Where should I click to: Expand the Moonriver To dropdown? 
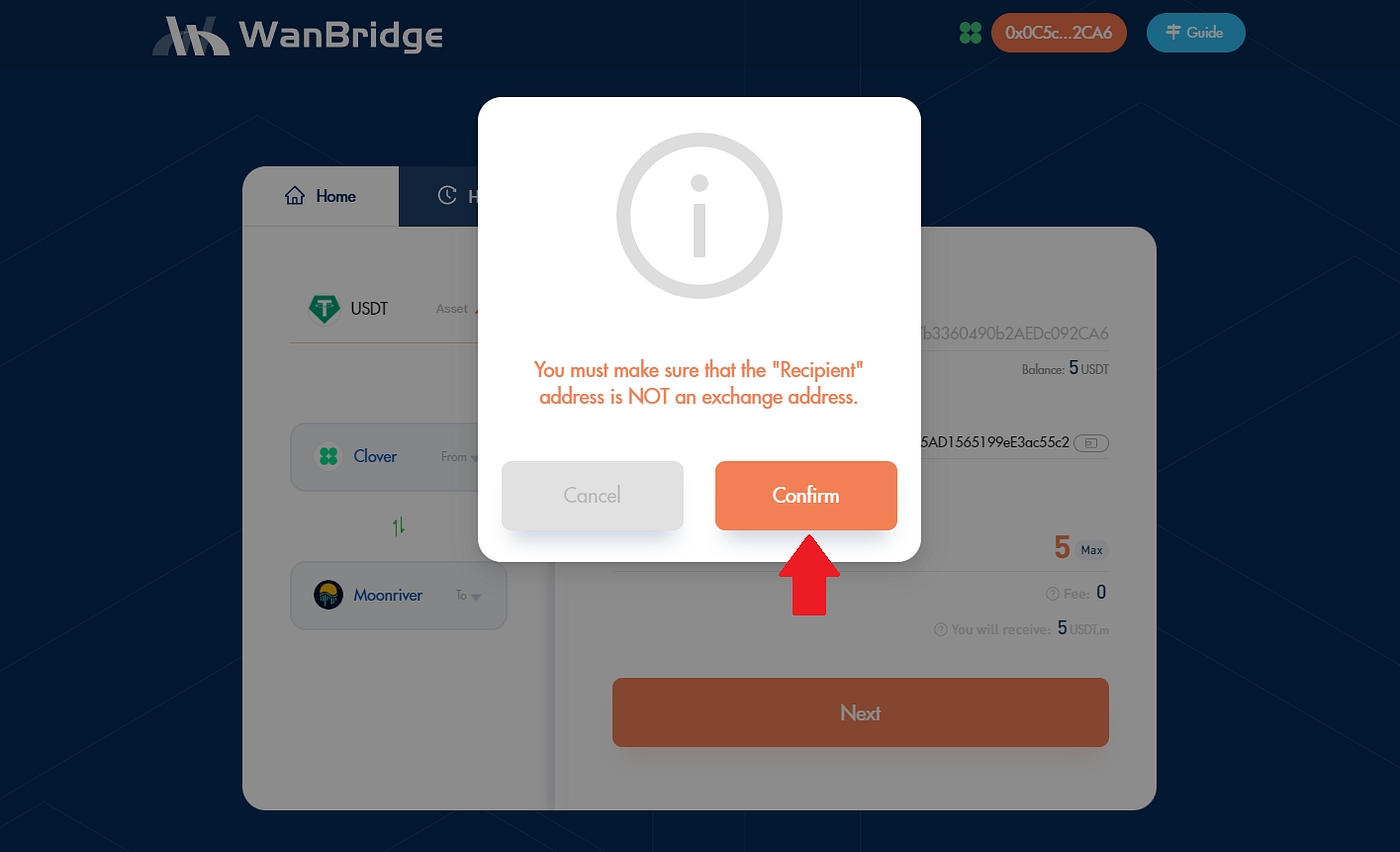(398, 595)
